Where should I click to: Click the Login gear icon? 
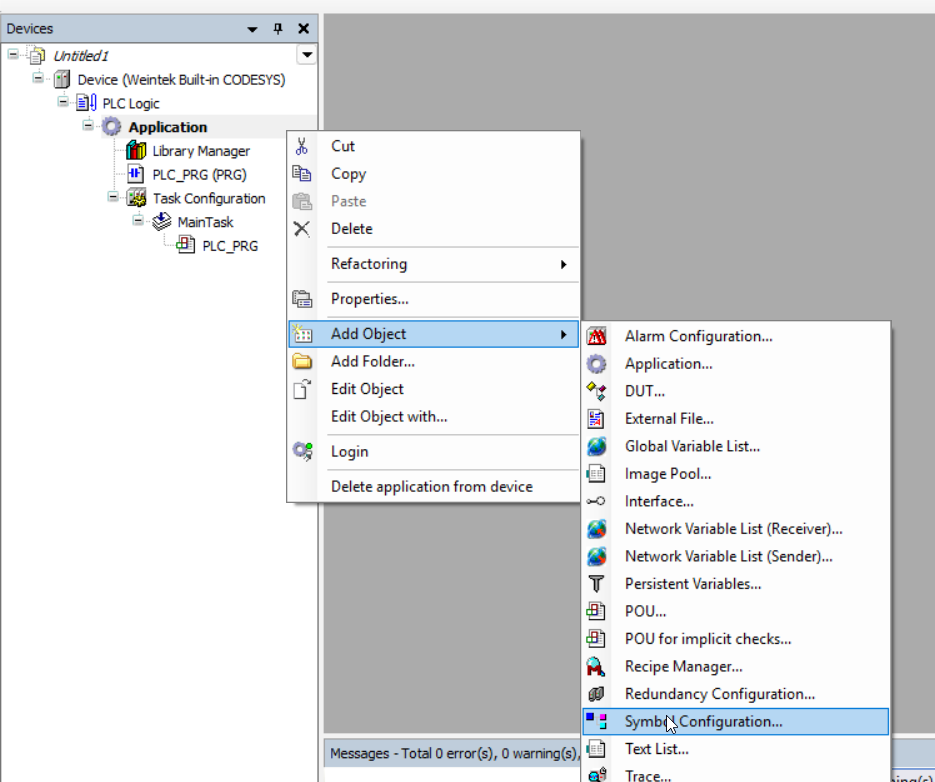pos(302,452)
